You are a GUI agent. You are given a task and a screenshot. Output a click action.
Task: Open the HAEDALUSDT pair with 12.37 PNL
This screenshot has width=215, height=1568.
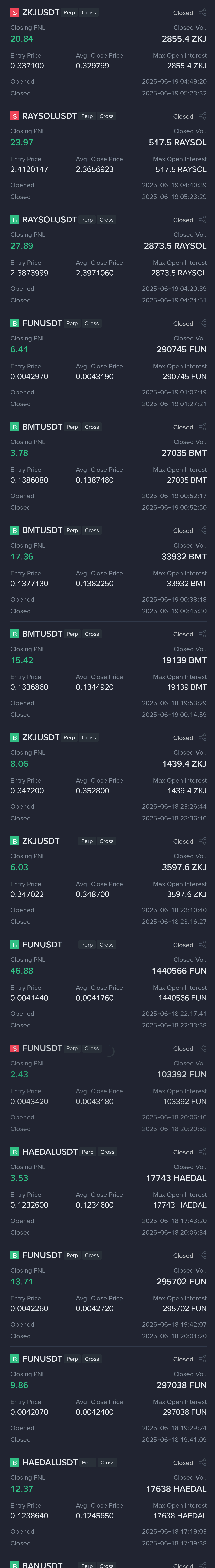point(50,1462)
